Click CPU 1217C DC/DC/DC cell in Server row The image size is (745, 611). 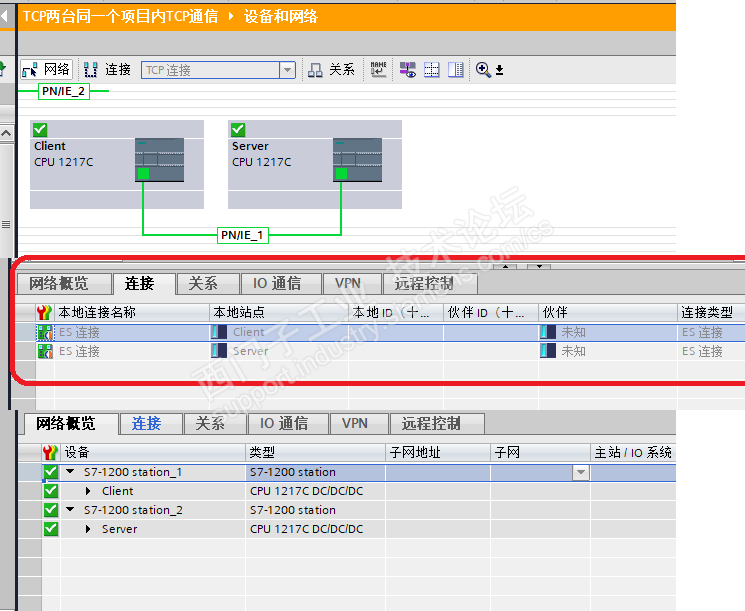pos(315,529)
